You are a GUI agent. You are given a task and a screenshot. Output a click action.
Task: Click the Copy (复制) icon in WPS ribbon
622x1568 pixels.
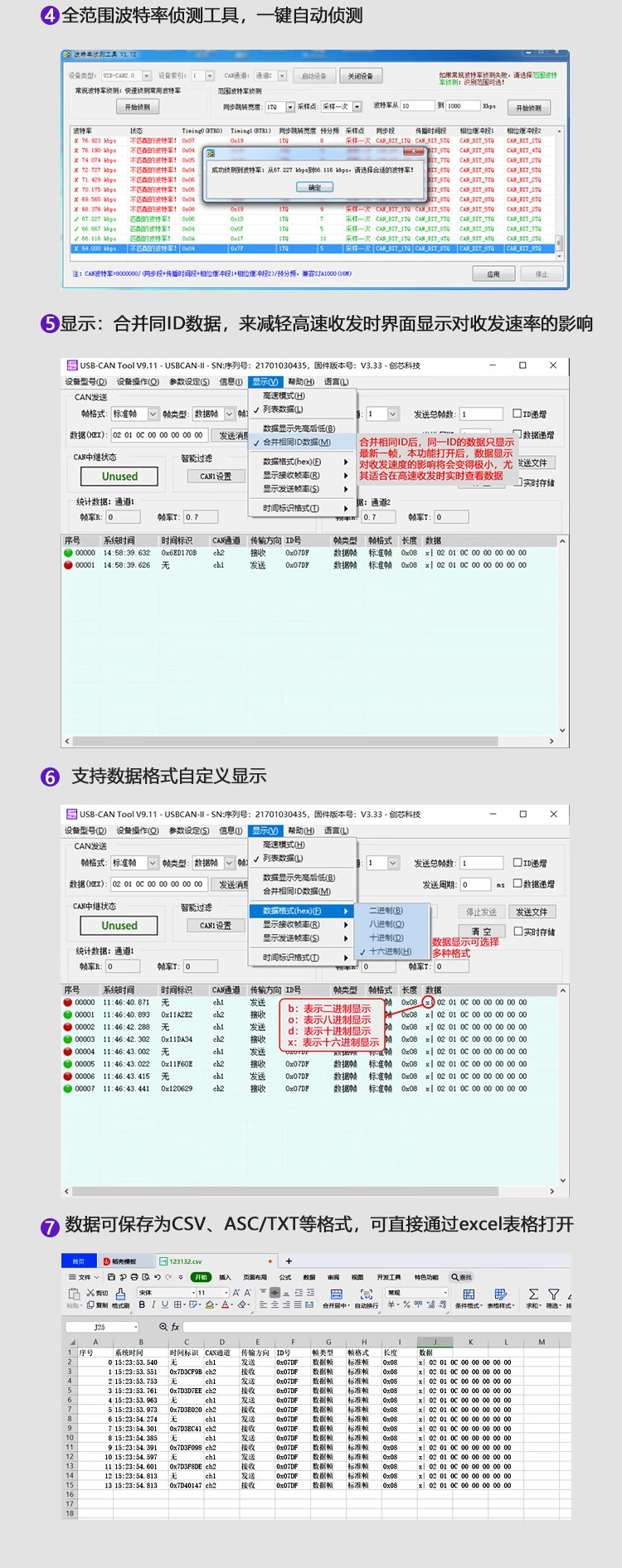[90, 1305]
